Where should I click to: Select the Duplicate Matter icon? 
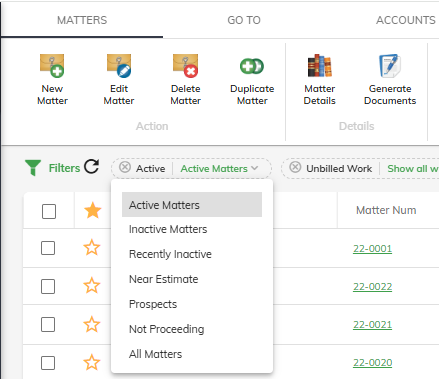252,66
